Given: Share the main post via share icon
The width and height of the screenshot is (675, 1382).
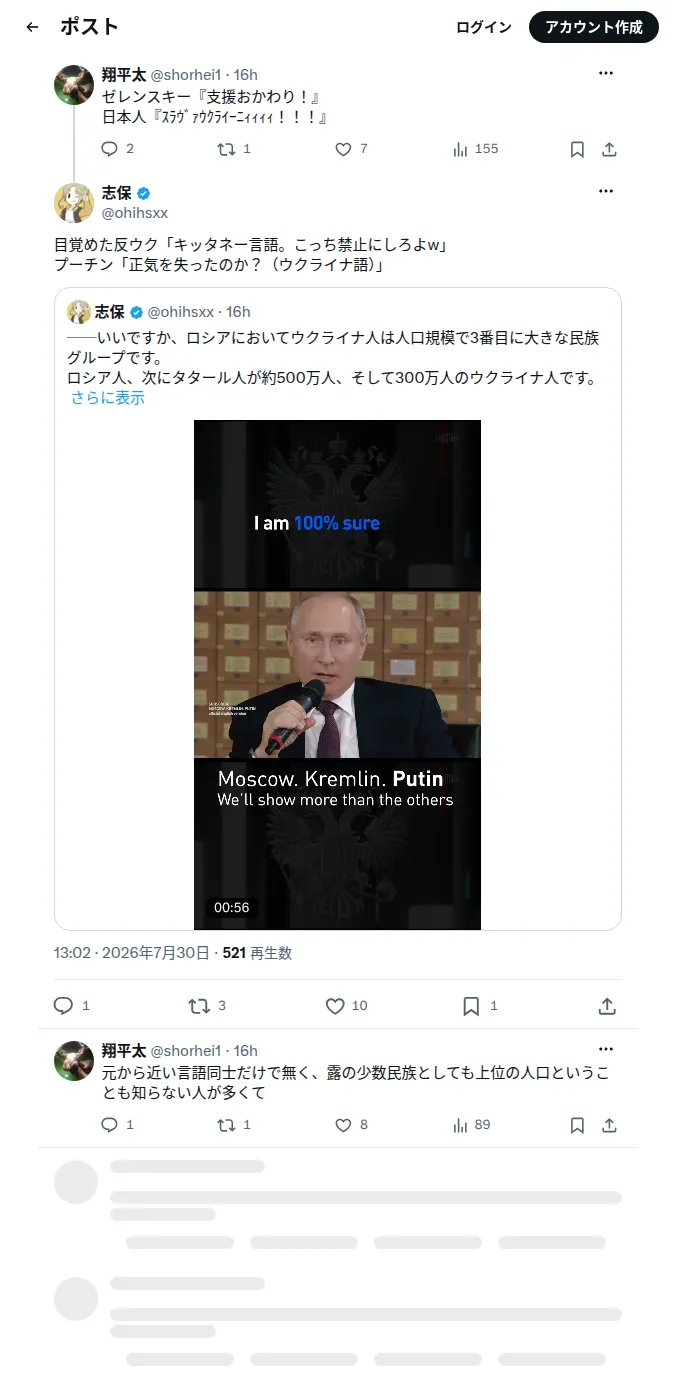Looking at the screenshot, I should pos(607,1006).
